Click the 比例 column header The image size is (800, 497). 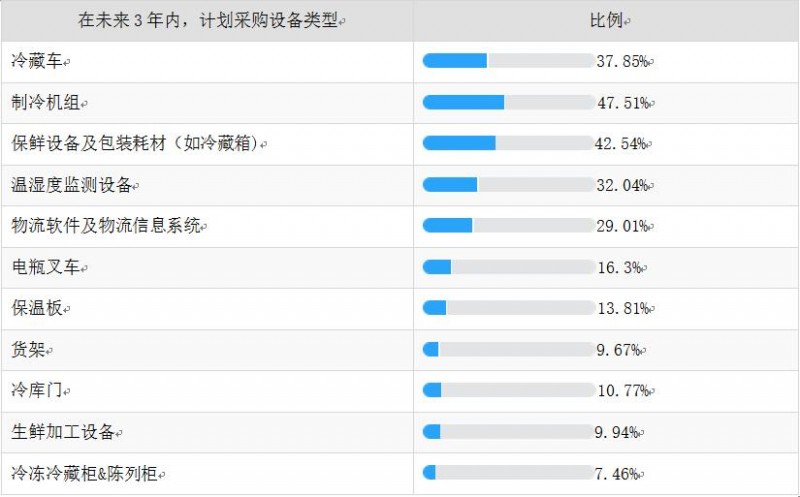pos(606,20)
